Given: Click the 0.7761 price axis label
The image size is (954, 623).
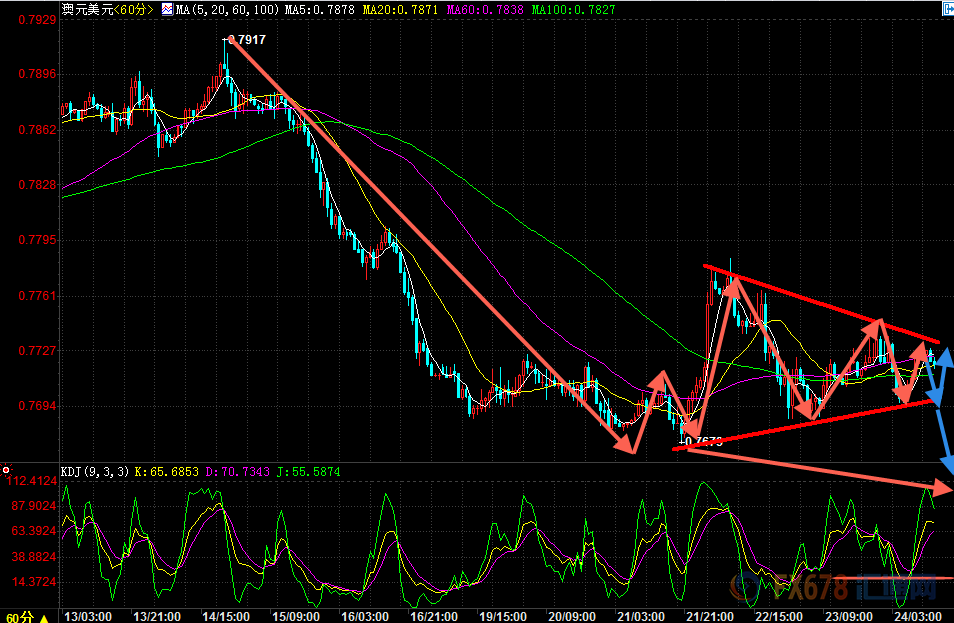Looking at the screenshot, I should (38, 296).
